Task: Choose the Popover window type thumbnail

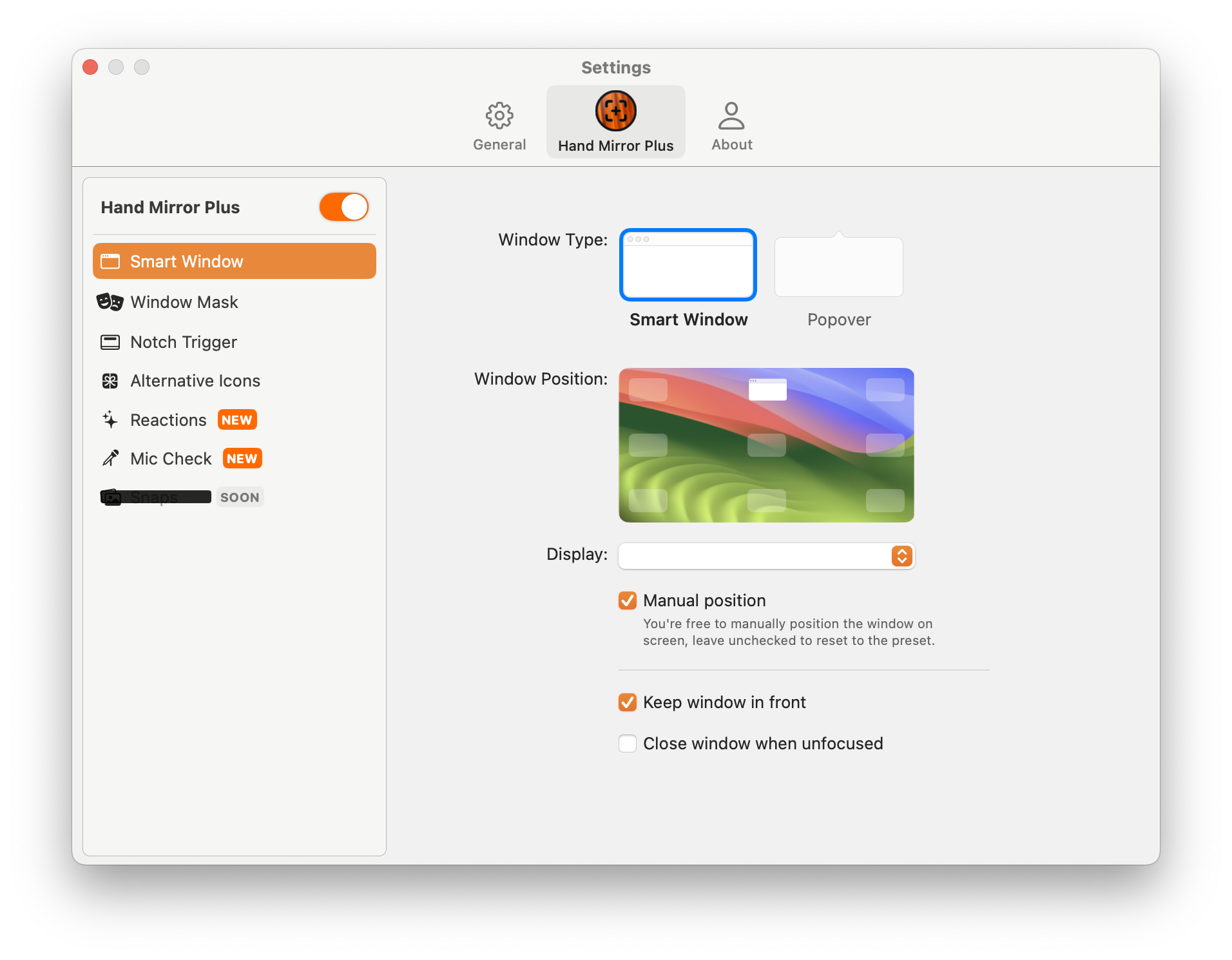Action: coord(838,265)
